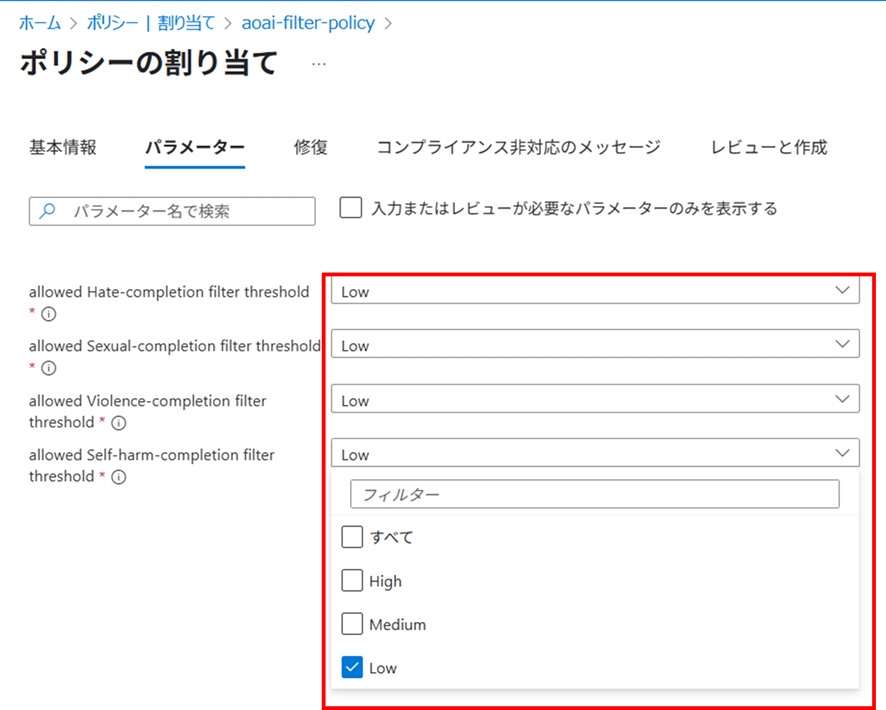Enable showing only parameters needing input or review
Viewport: 886px width, 710px height.
click(x=351, y=207)
